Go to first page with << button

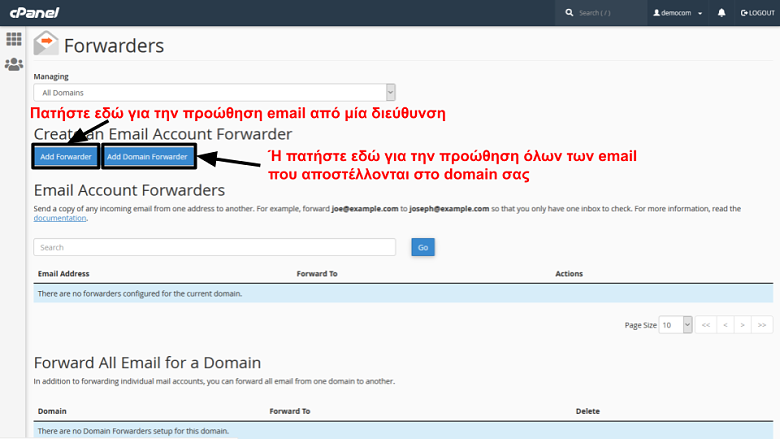[x=706, y=325]
